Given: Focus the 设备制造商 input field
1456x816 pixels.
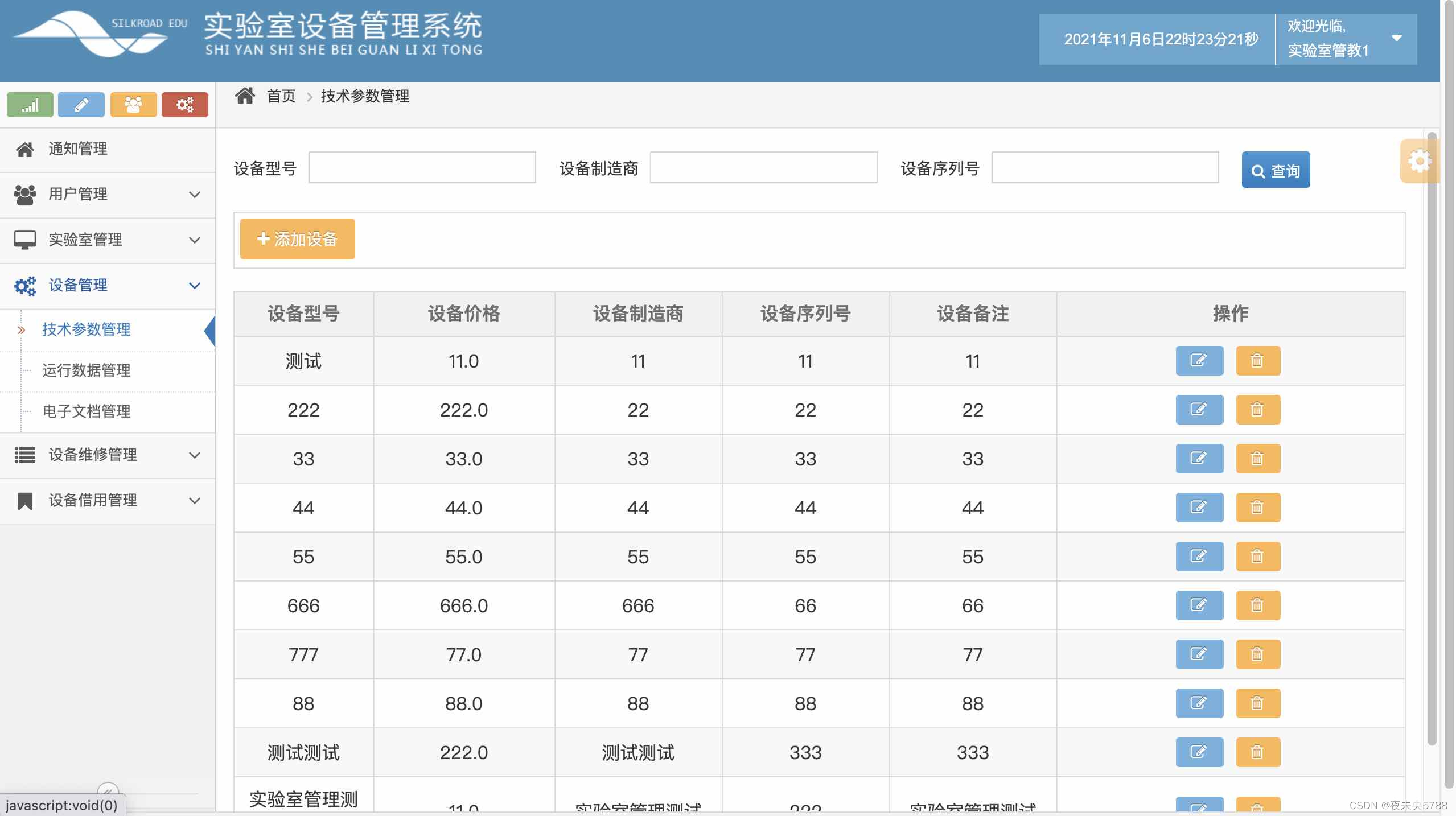Looking at the screenshot, I should [x=763, y=168].
